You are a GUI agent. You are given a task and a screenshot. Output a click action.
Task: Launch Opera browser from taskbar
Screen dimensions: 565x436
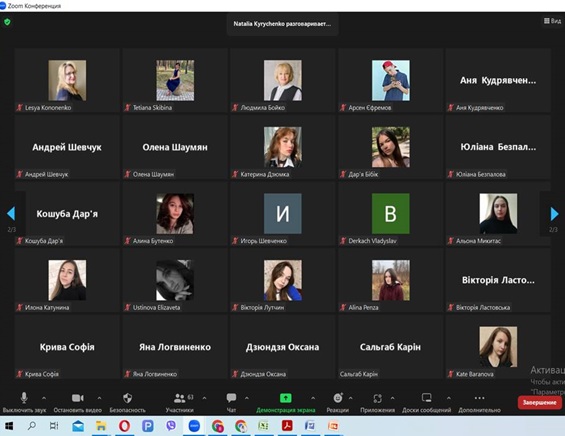coord(124,426)
